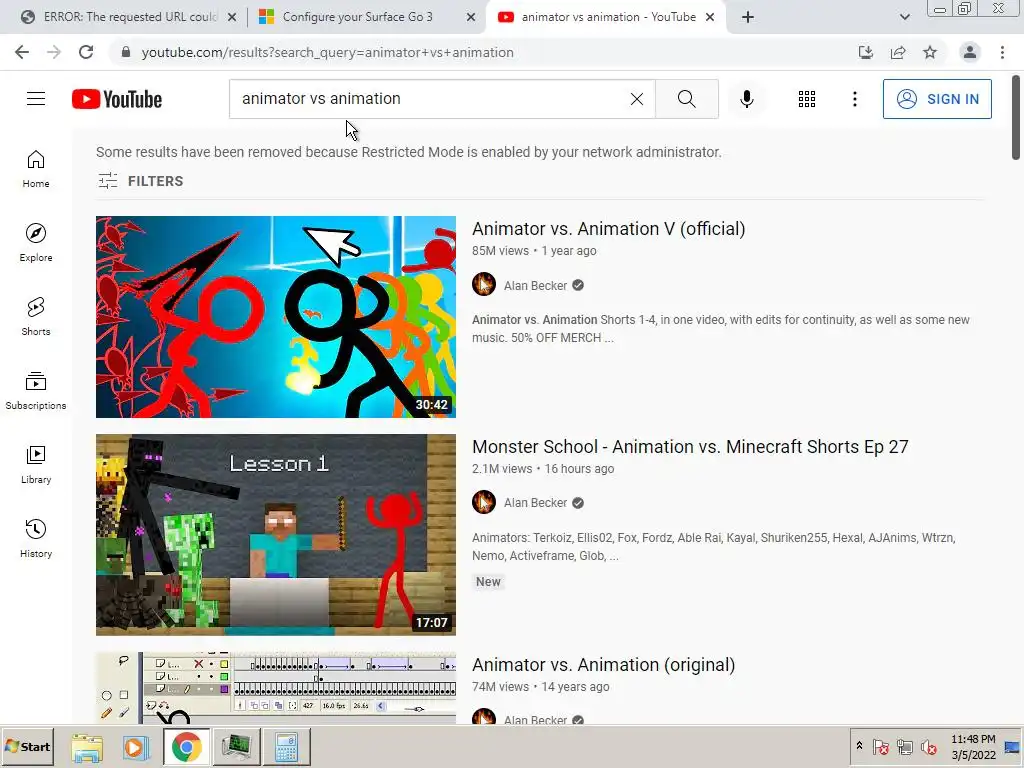Close the animator vs animation tab

pyautogui.click(x=710, y=18)
